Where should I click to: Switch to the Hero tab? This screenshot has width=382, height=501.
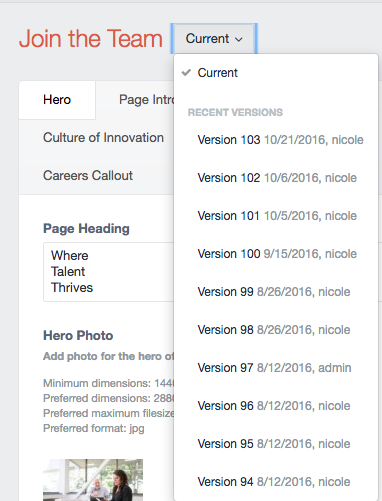(x=57, y=100)
